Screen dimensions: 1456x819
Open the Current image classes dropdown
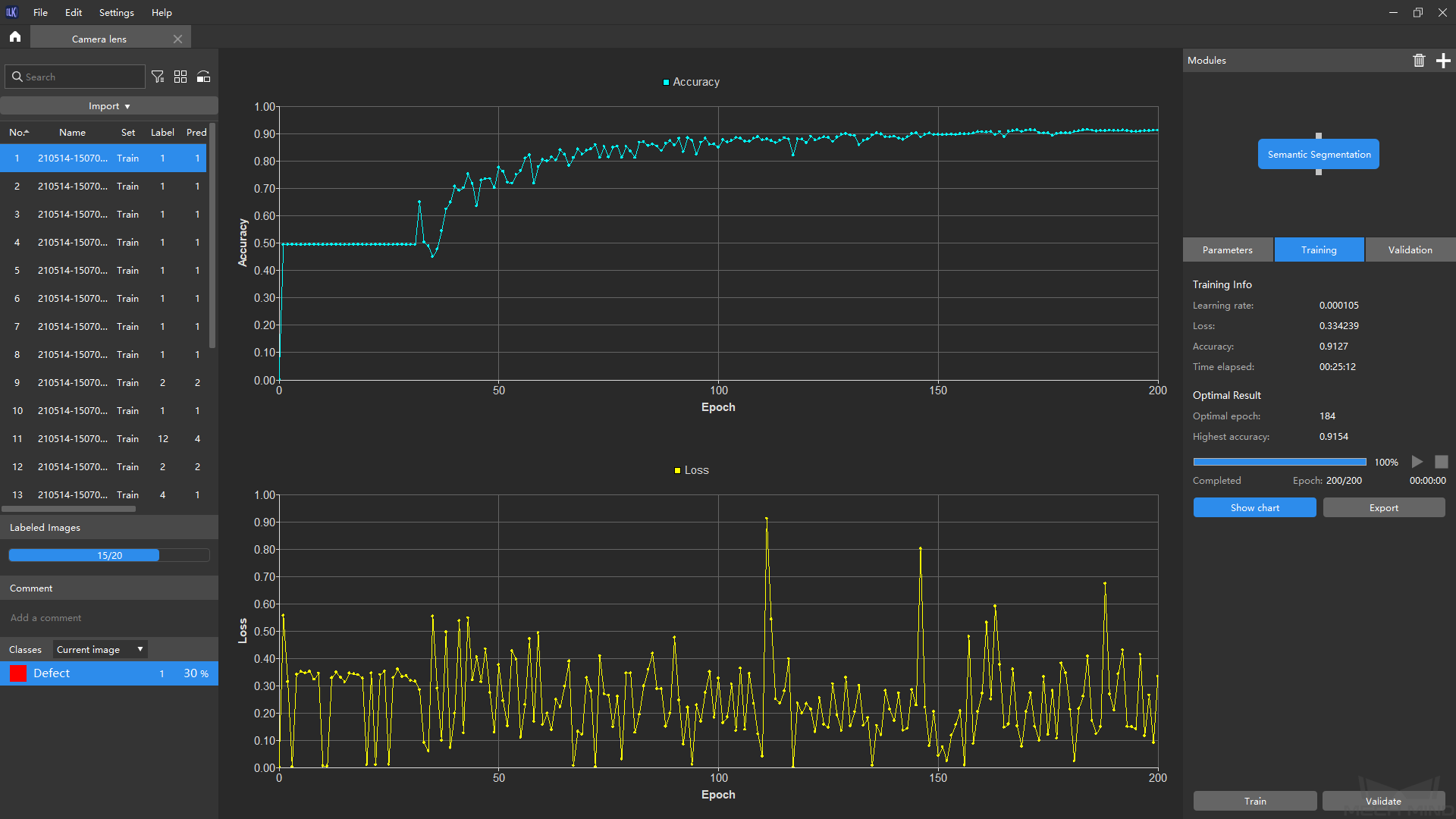pos(100,649)
